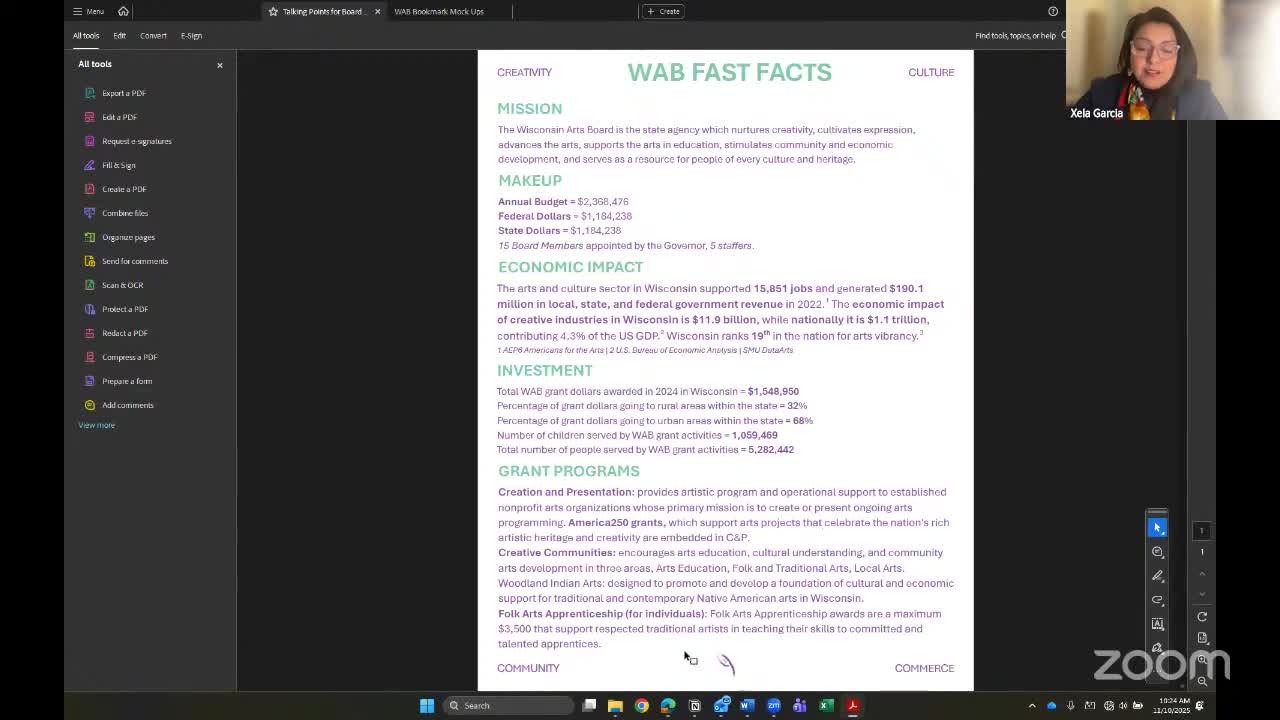The width and height of the screenshot is (1280, 720).
Task: Open Scan & OCR tool
Action: coord(114,285)
